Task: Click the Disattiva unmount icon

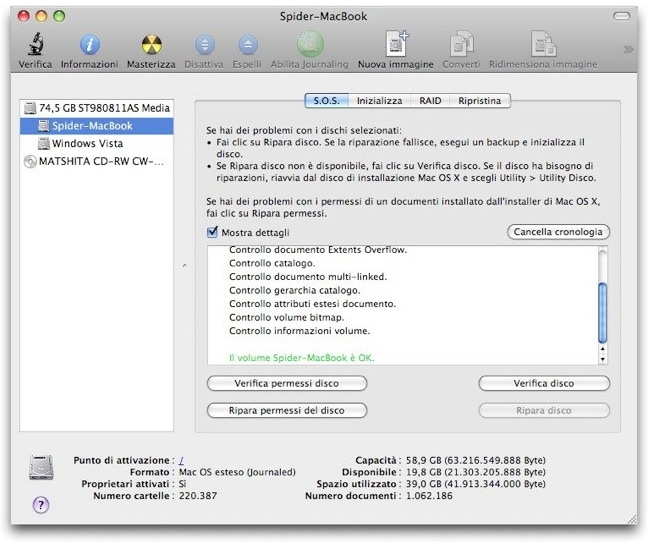Action: point(205,45)
